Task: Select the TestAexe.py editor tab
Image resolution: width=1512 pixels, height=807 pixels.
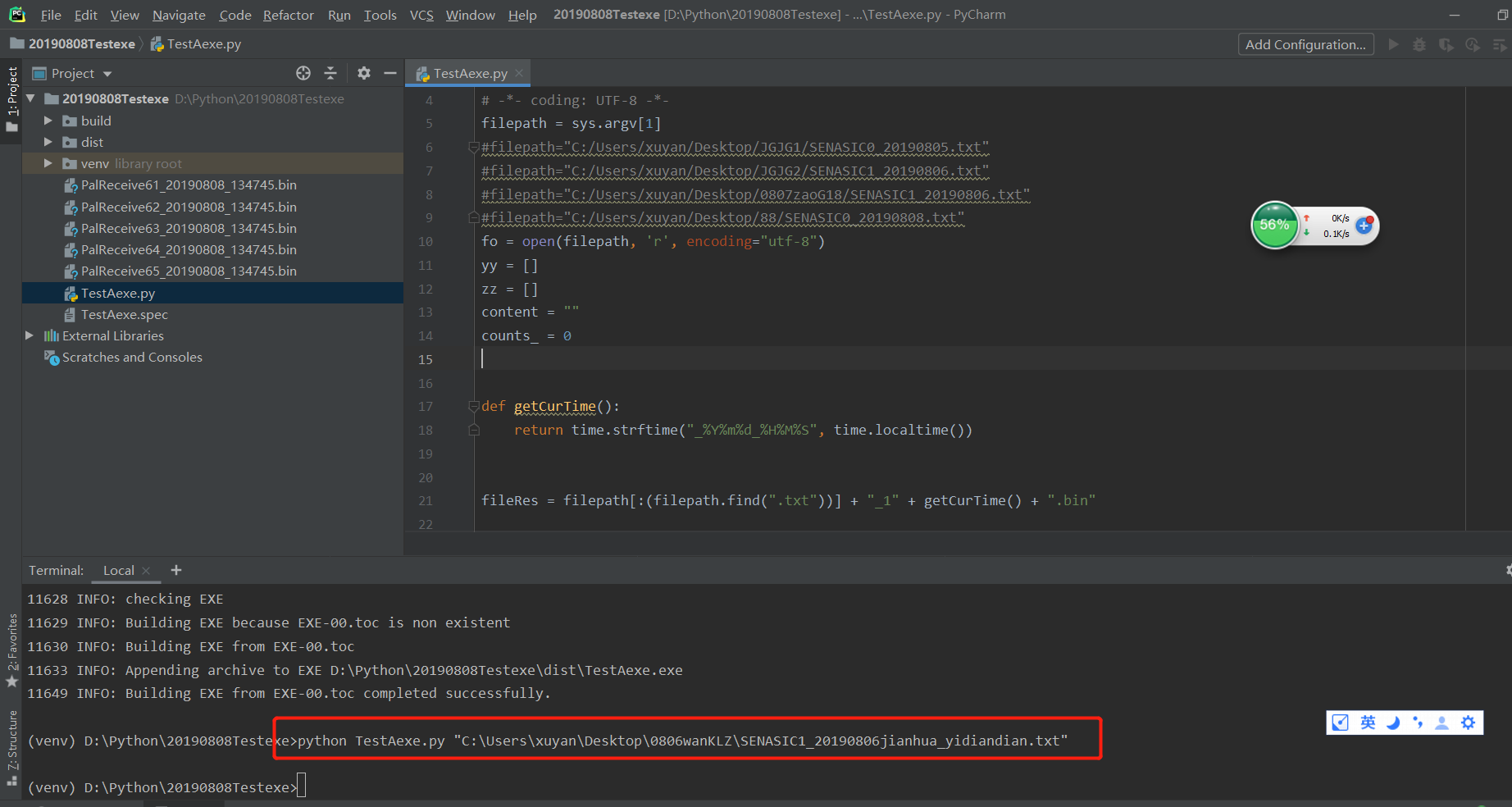Action: point(470,73)
